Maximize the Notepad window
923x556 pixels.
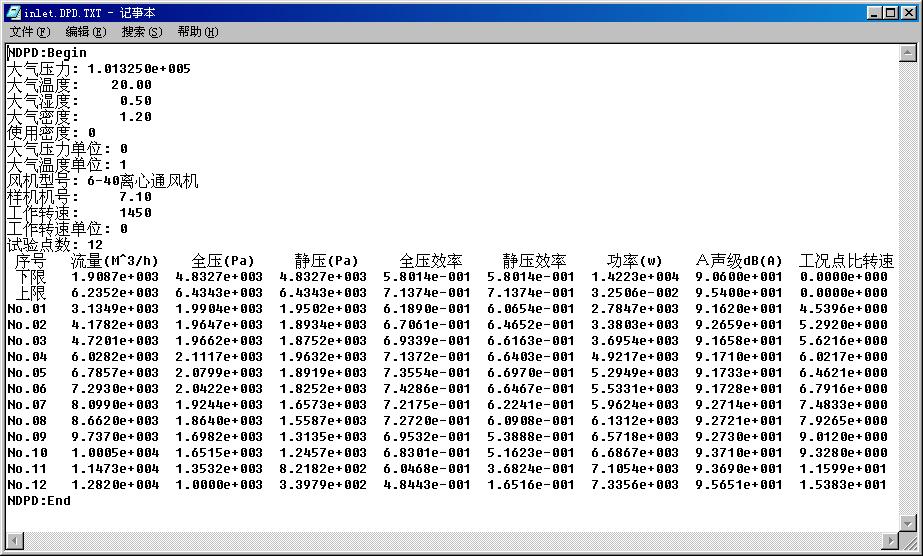tap(886, 12)
